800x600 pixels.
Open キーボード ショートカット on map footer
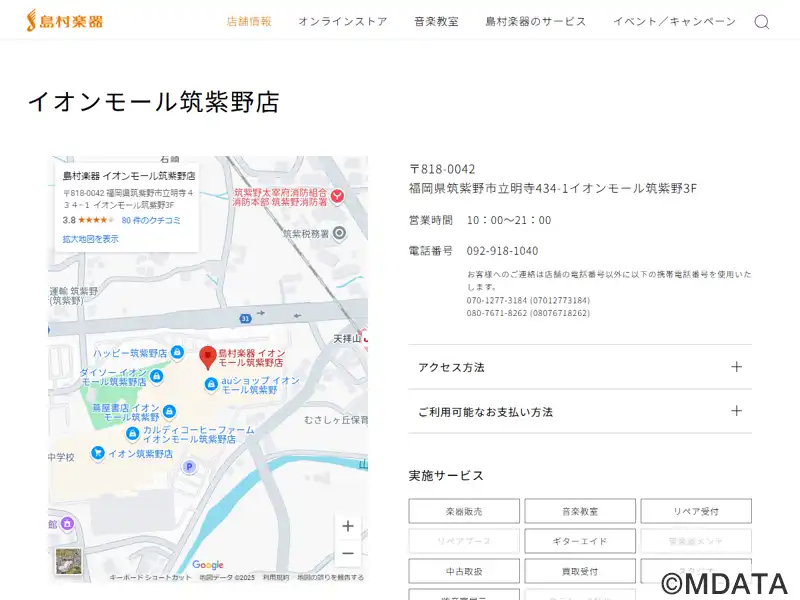pyautogui.click(x=150, y=578)
